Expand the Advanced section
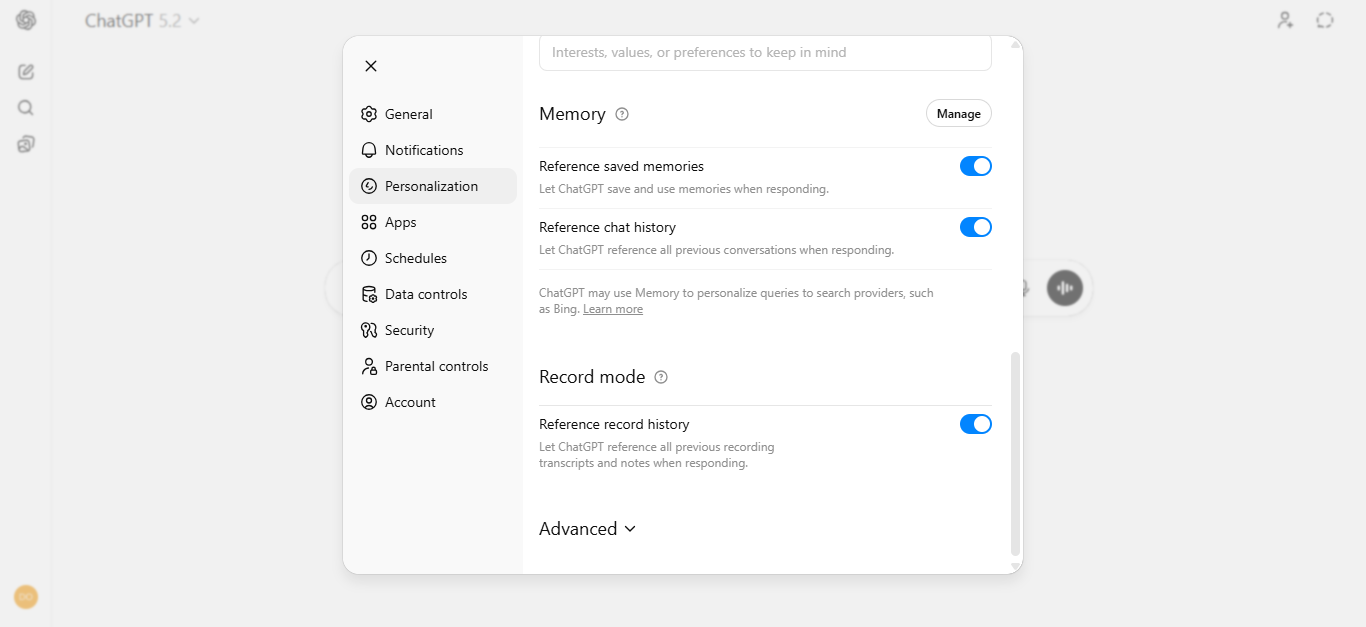The height and width of the screenshot is (627, 1366). (588, 529)
